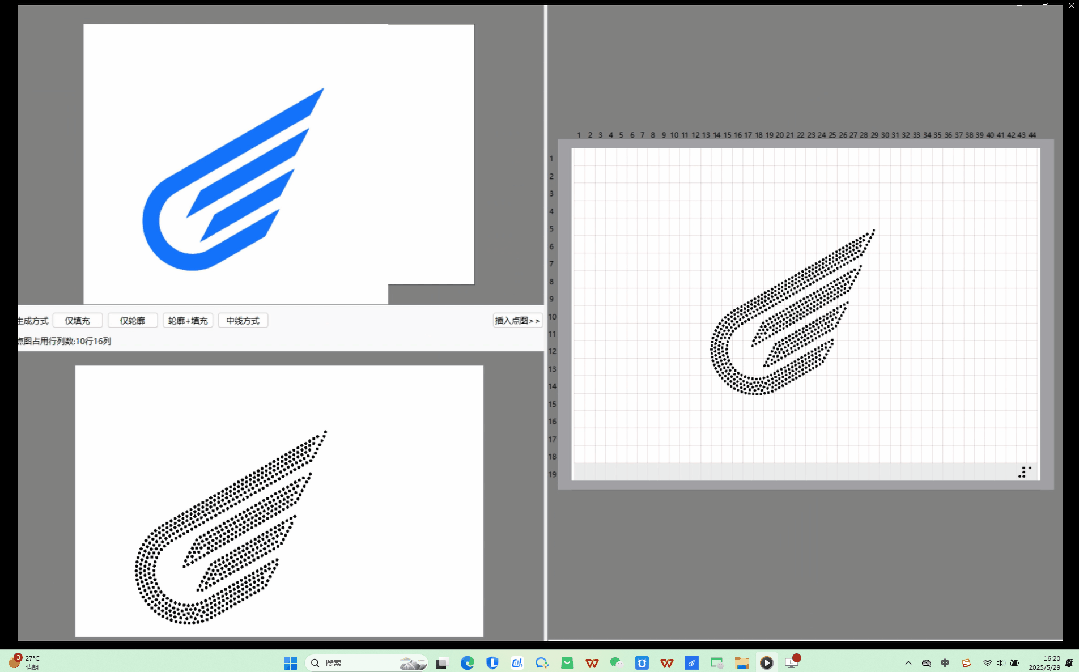1079x672 pixels.
Task: Click the taskbar search box
Action: (367, 663)
